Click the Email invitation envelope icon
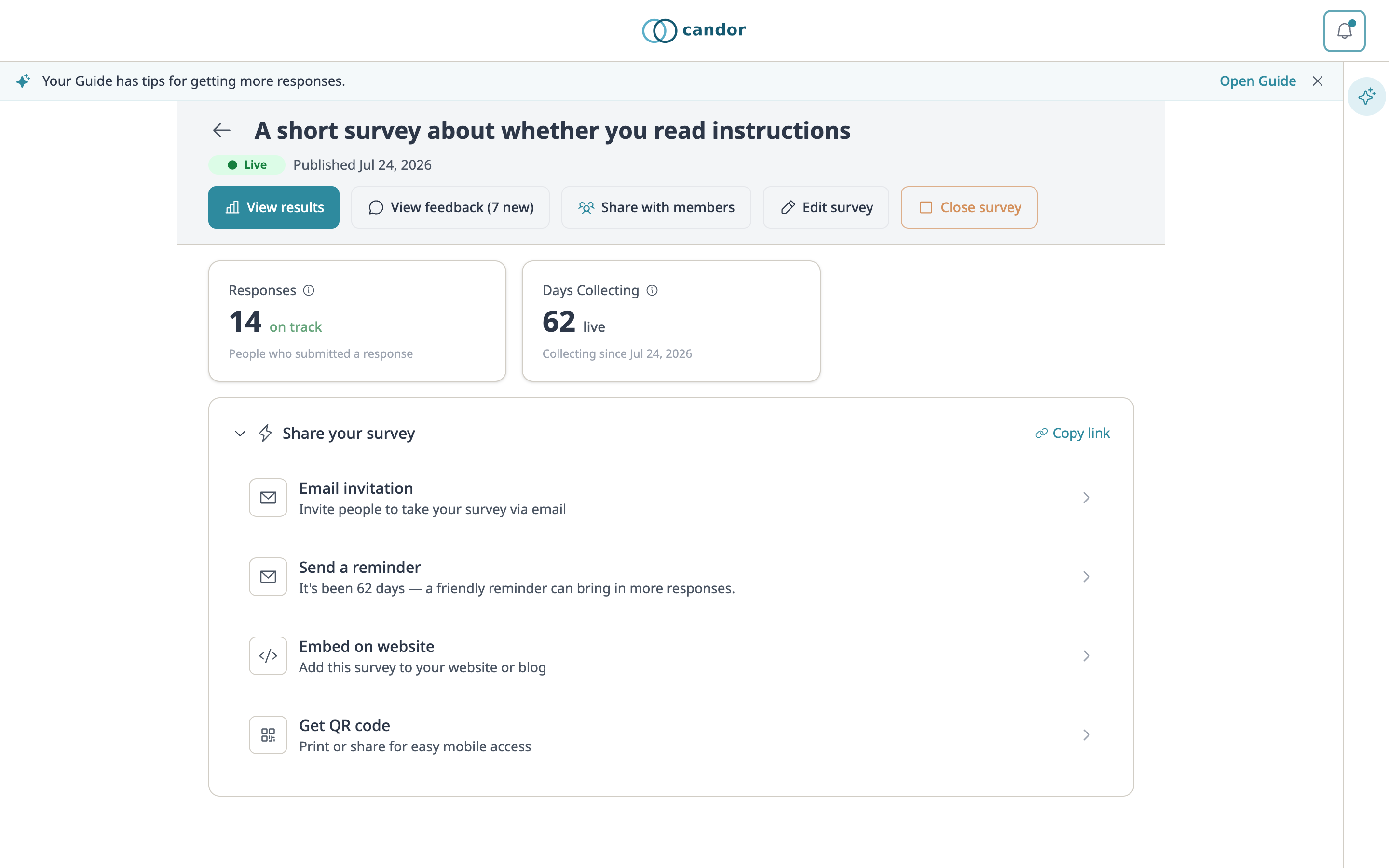The height and width of the screenshot is (868, 1389). pos(268,498)
